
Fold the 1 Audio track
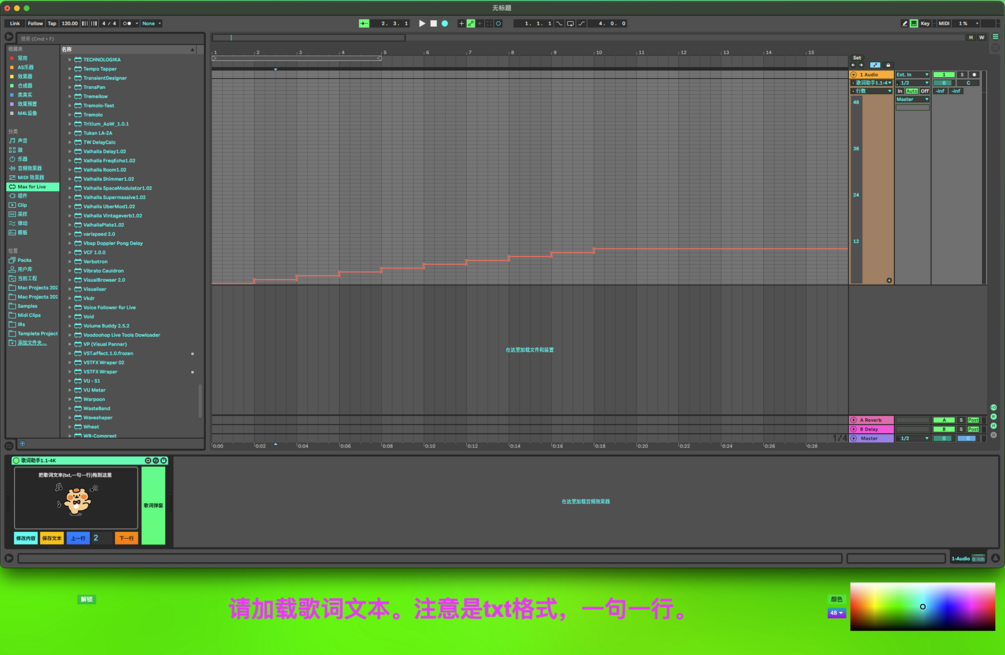point(854,75)
